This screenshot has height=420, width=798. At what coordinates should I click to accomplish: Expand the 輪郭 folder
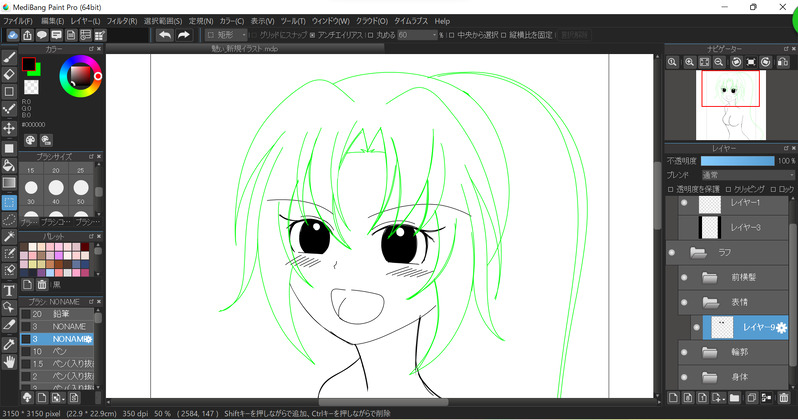(x=709, y=352)
